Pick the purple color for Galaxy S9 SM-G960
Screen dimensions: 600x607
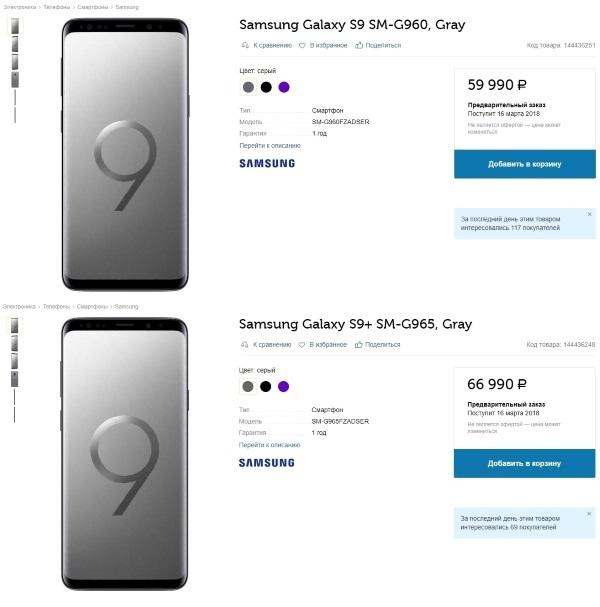point(284,87)
